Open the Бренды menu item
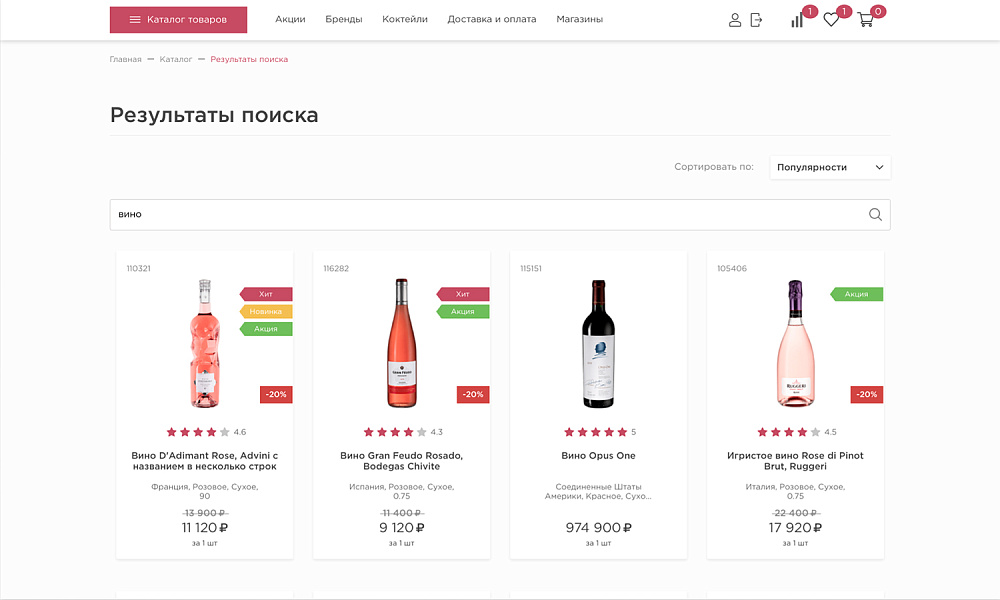This screenshot has height=600, width=1000. 344,18
